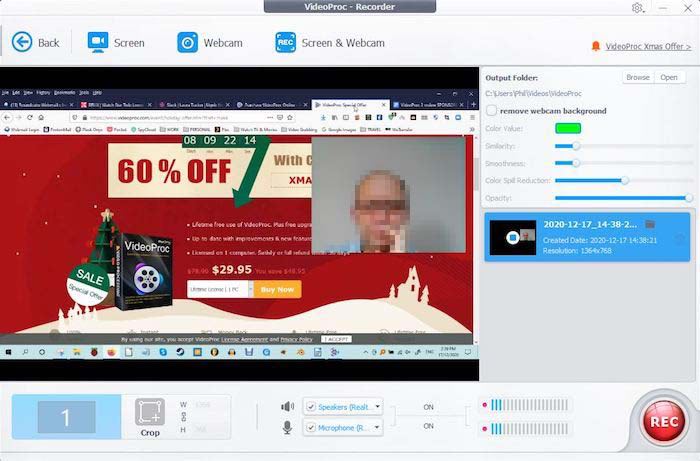Go to browser home page icon

click(41, 117)
